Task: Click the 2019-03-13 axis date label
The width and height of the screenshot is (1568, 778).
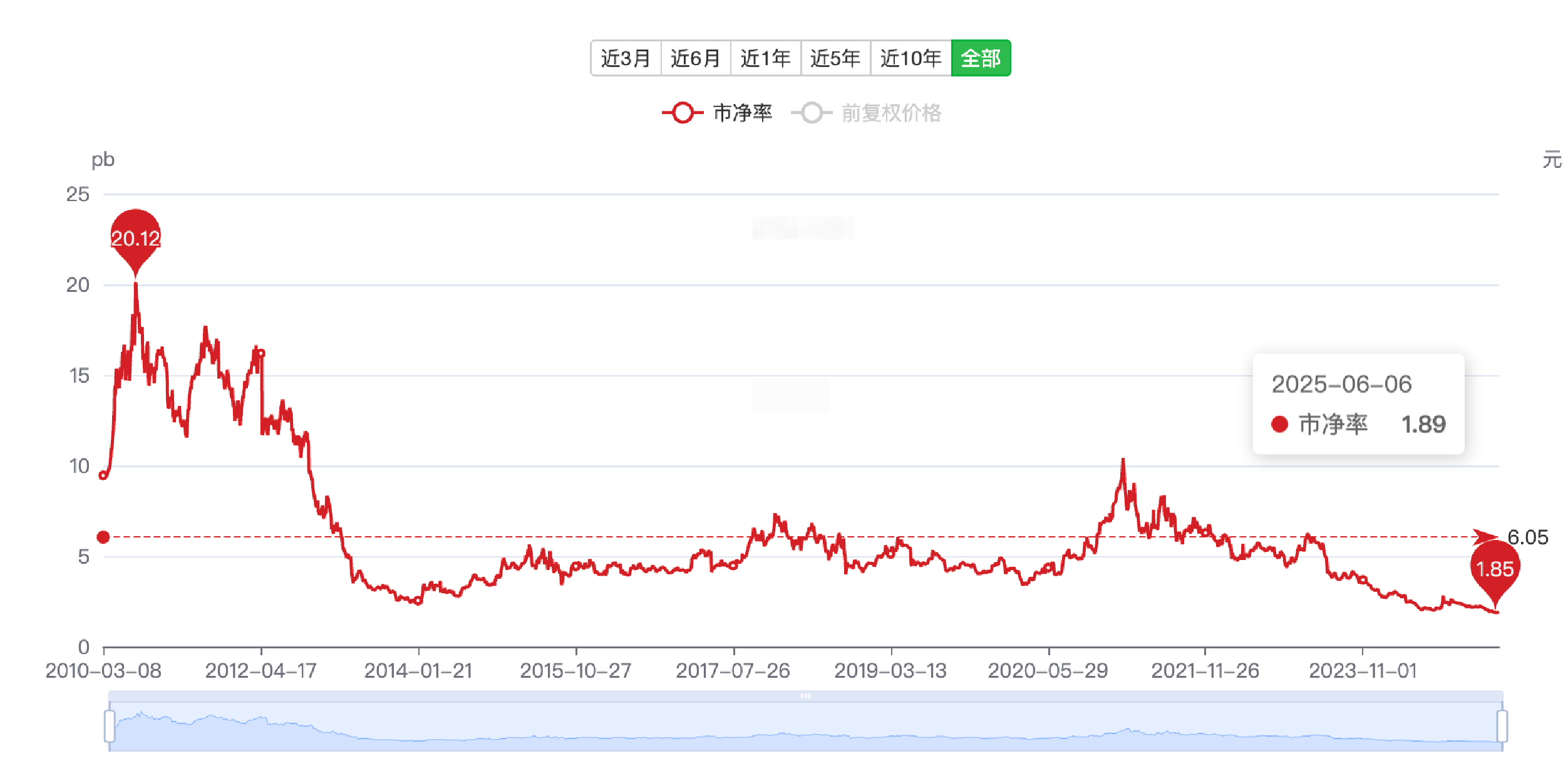Action: [890, 671]
